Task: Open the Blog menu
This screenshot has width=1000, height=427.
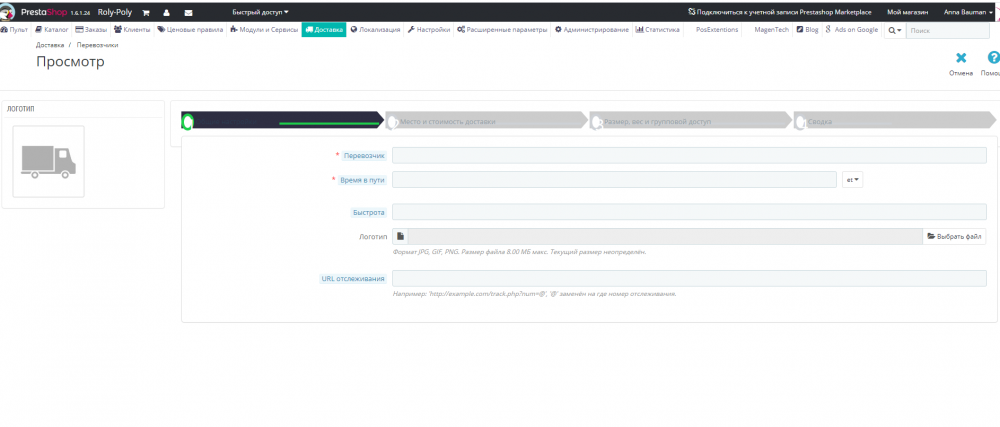Action: pos(807,30)
